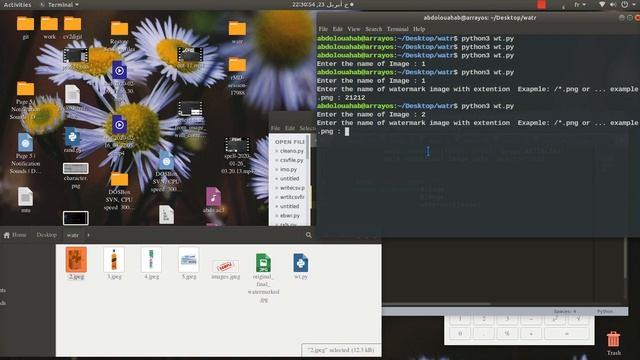Screen dimensions: 640x360
Task: Switch to csvfile.py in editor open files
Action: [x=291, y=160]
